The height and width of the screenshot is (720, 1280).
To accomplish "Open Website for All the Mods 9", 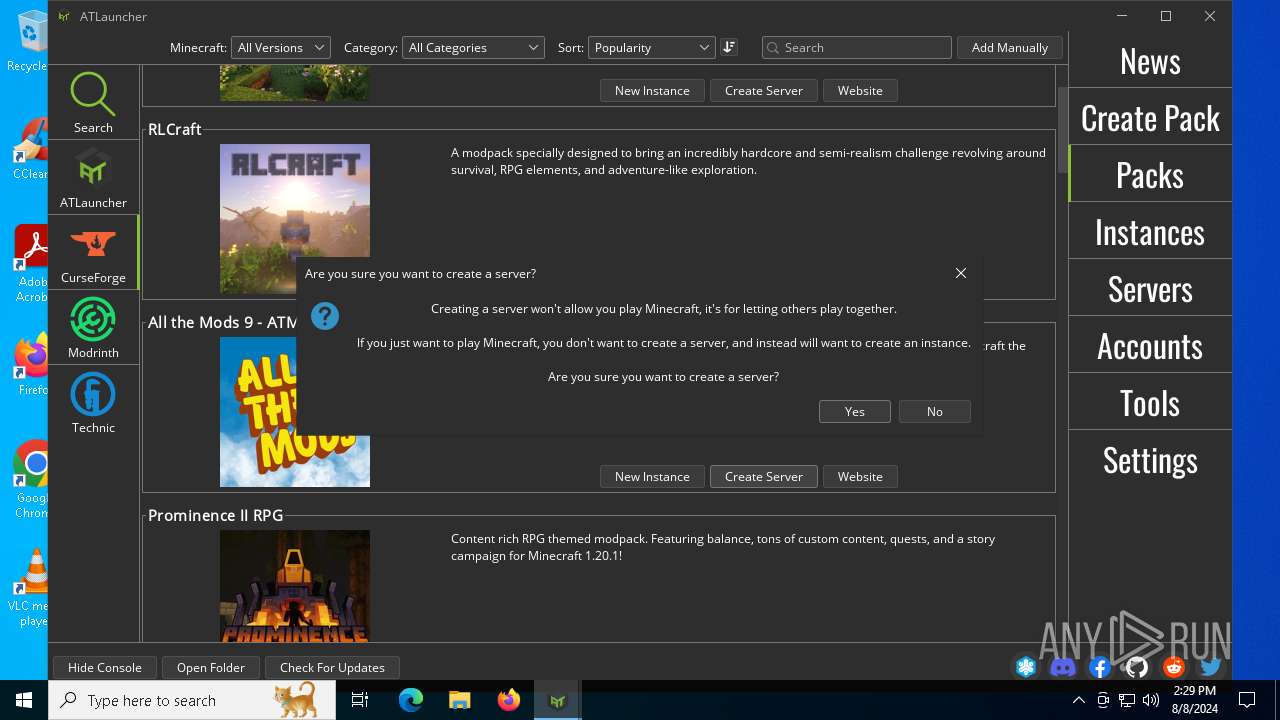I will coord(860,476).
